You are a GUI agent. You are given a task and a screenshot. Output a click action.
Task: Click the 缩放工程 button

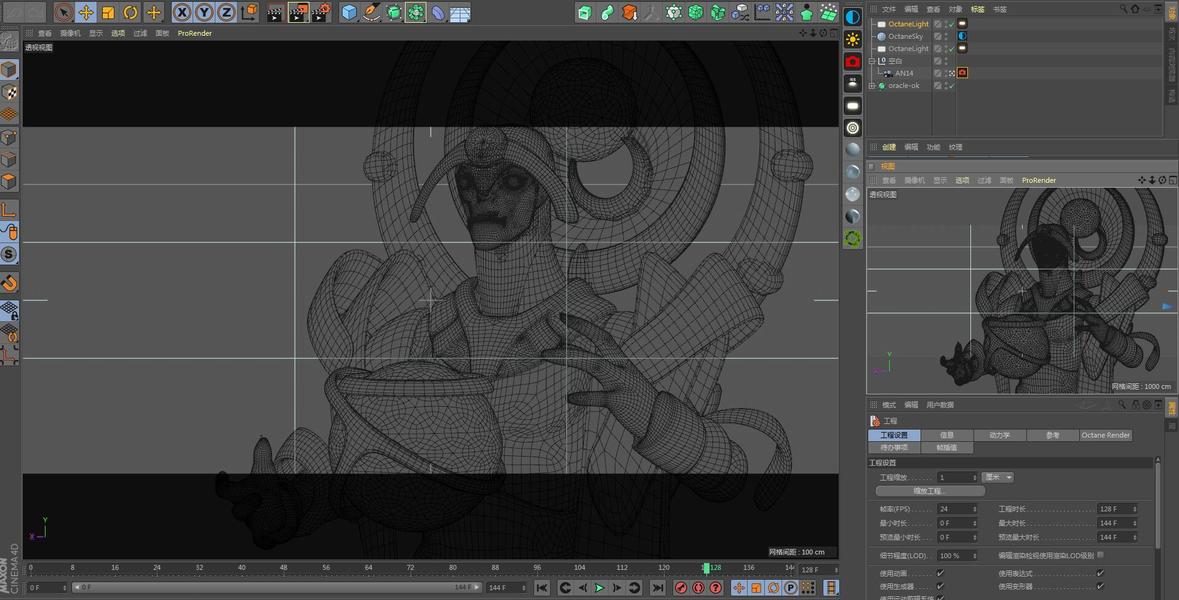click(x=930, y=491)
